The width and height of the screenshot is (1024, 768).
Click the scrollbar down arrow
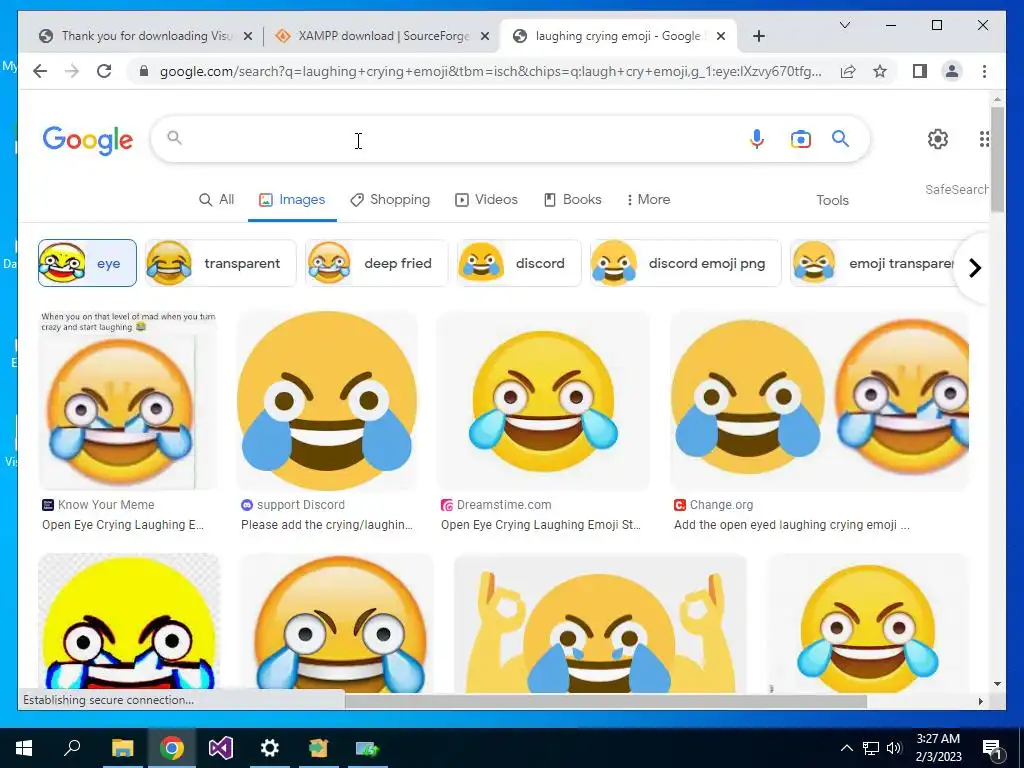pos(997,684)
